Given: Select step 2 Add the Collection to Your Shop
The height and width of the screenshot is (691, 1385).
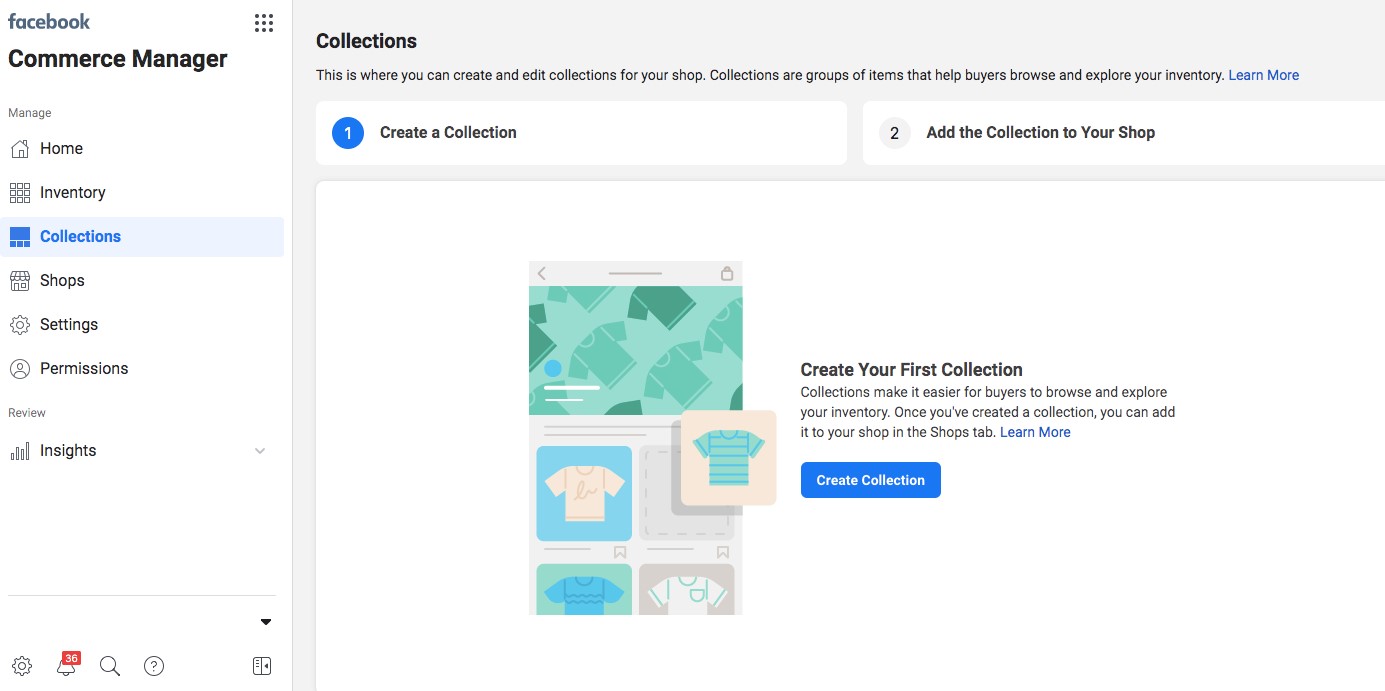Looking at the screenshot, I should (x=1040, y=133).
